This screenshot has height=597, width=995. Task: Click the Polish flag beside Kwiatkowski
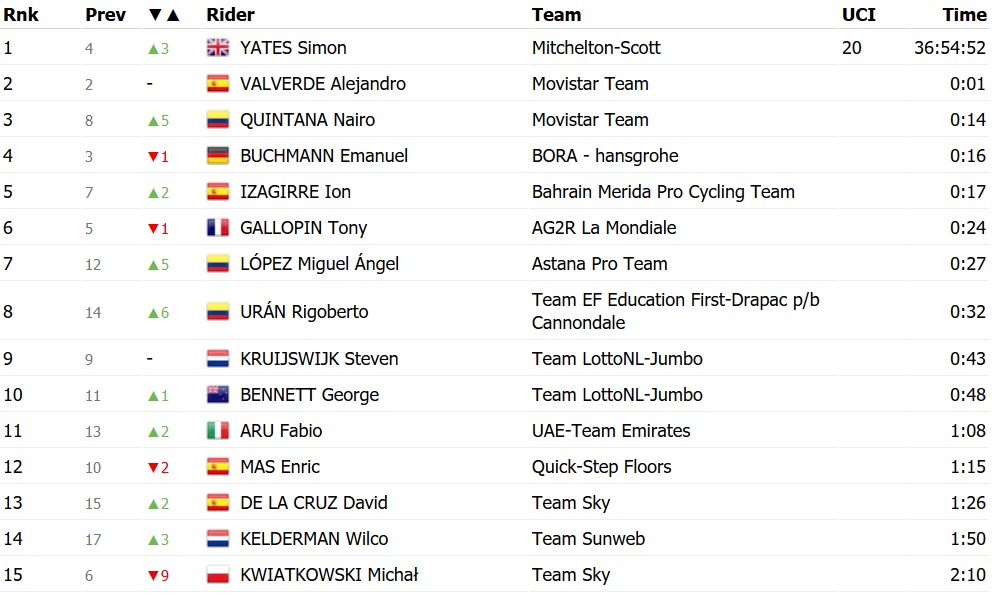click(x=217, y=575)
